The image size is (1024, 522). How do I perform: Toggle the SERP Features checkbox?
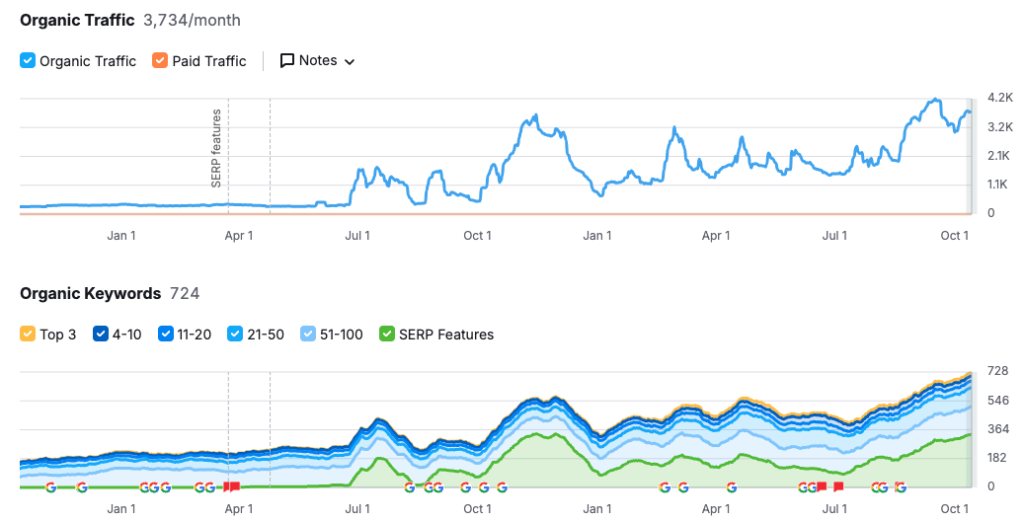coord(387,334)
